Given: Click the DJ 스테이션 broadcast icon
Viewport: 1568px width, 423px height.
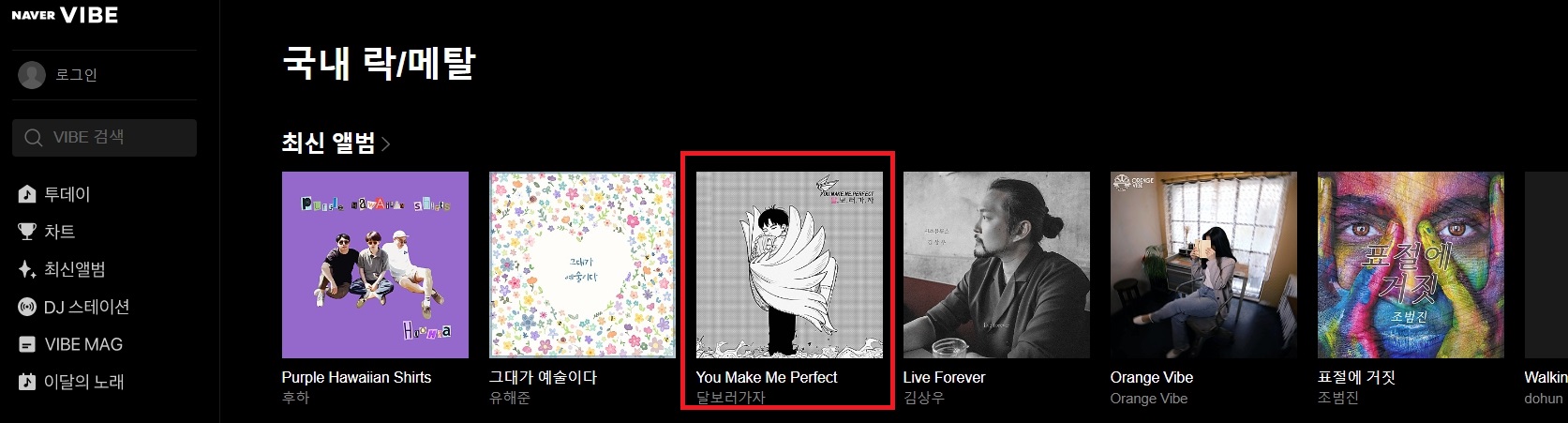Looking at the screenshot, I should pos(27,307).
